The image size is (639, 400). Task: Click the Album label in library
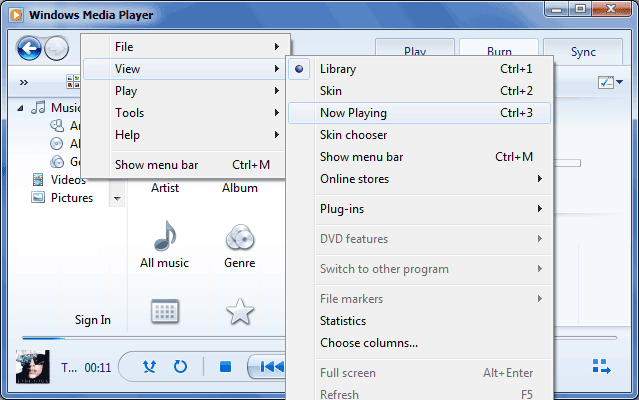click(x=240, y=188)
